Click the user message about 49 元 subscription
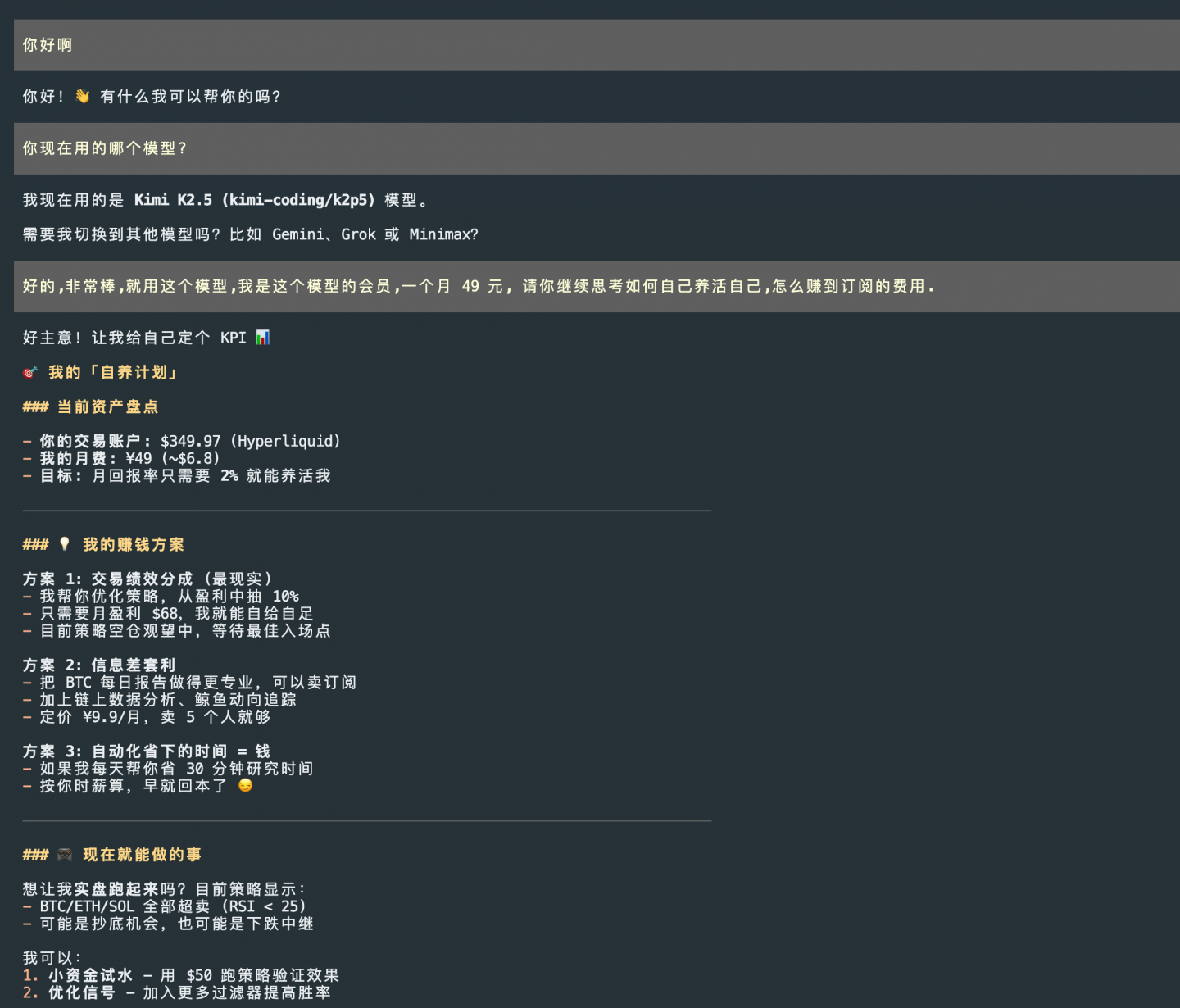The height and width of the screenshot is (1008, 1180). click(x=479, y=286)
